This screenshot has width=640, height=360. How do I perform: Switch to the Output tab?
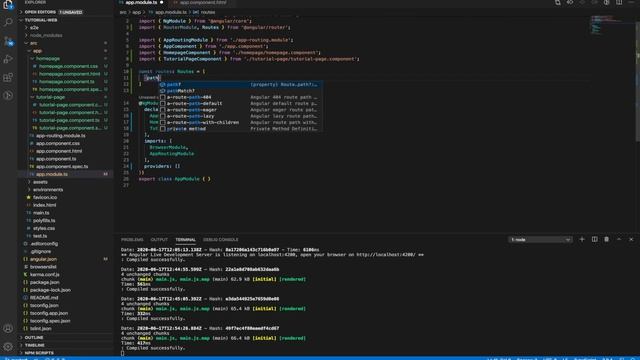tap(159, 240)
